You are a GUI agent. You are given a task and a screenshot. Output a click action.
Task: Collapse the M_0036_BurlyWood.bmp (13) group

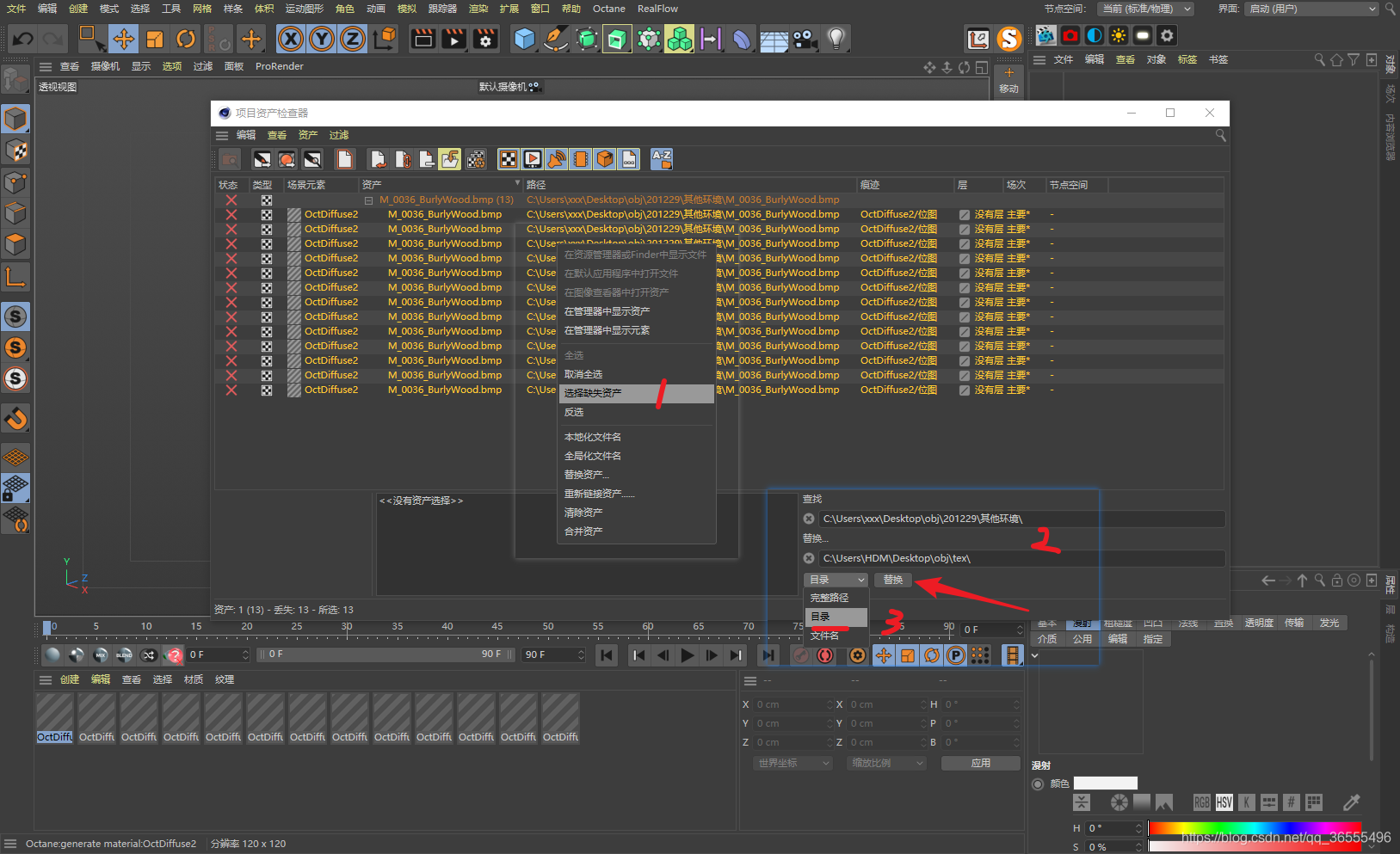[368, 200]
